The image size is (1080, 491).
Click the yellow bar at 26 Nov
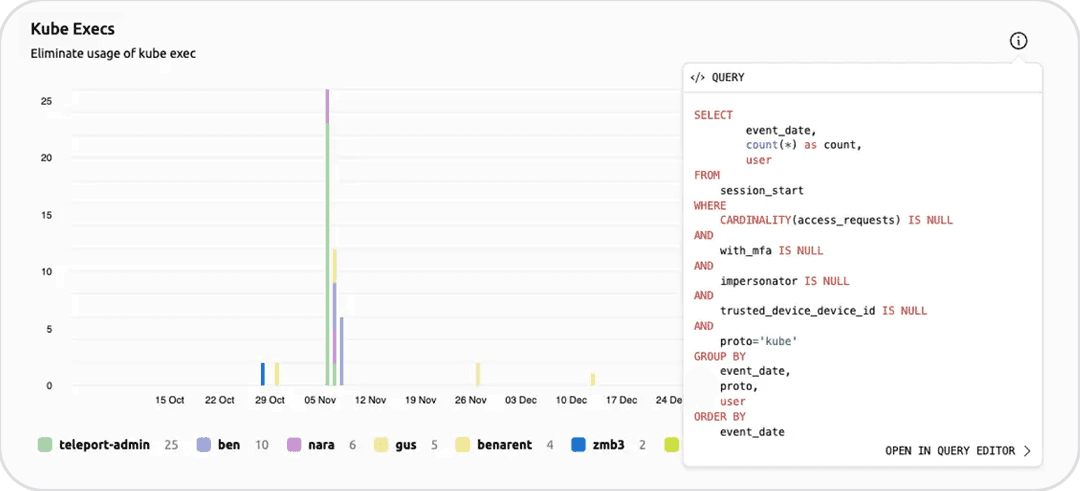478,374
